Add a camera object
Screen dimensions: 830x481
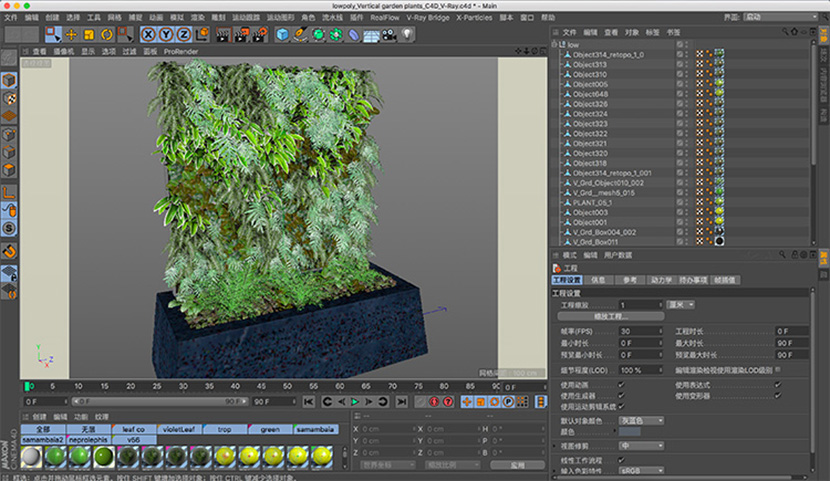pos(390,35)
